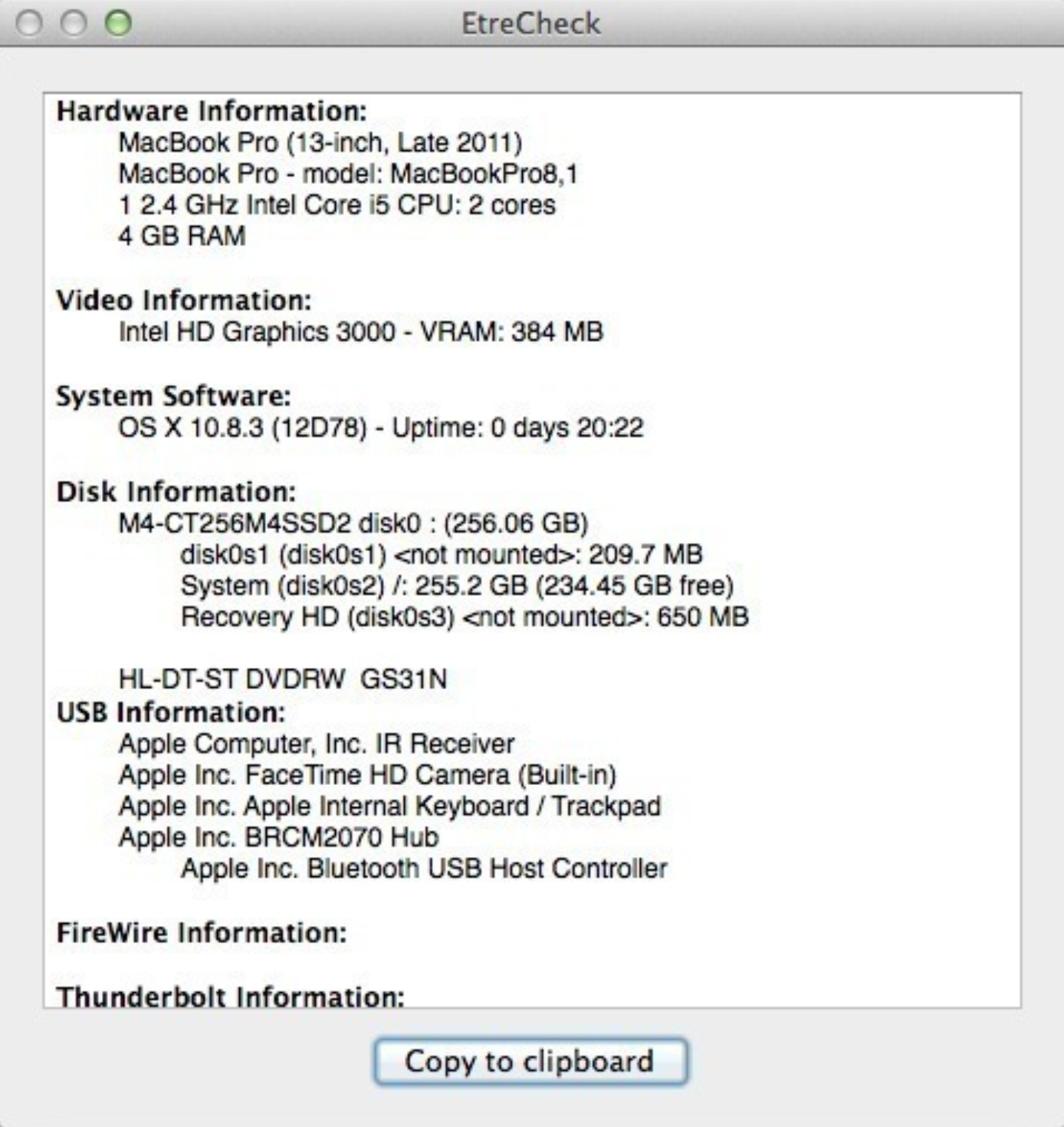Click Apple Computer, Inc. IR Receiver line
The width and height of the screenshot is (1064, 1127).
(317, 744)
